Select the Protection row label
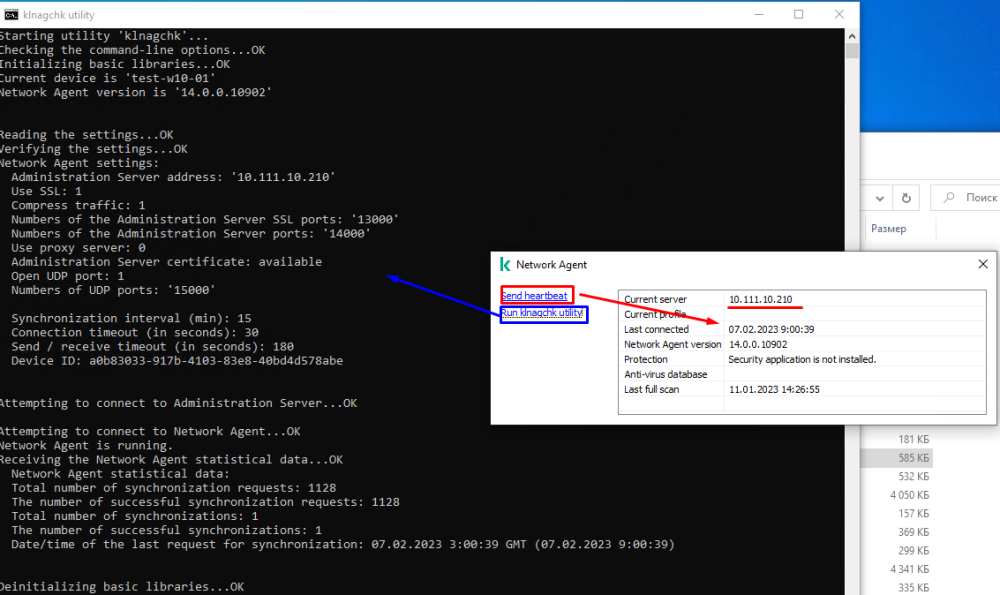The height and width of the screenshot is (595, 1000). tap(645, 359)
